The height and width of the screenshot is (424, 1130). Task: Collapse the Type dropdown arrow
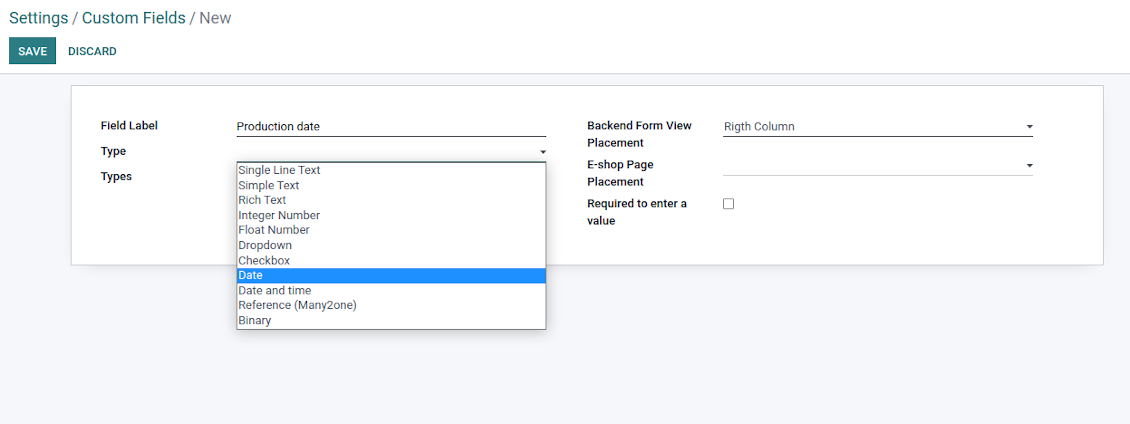pyautogui.click(x=543, y=152)
